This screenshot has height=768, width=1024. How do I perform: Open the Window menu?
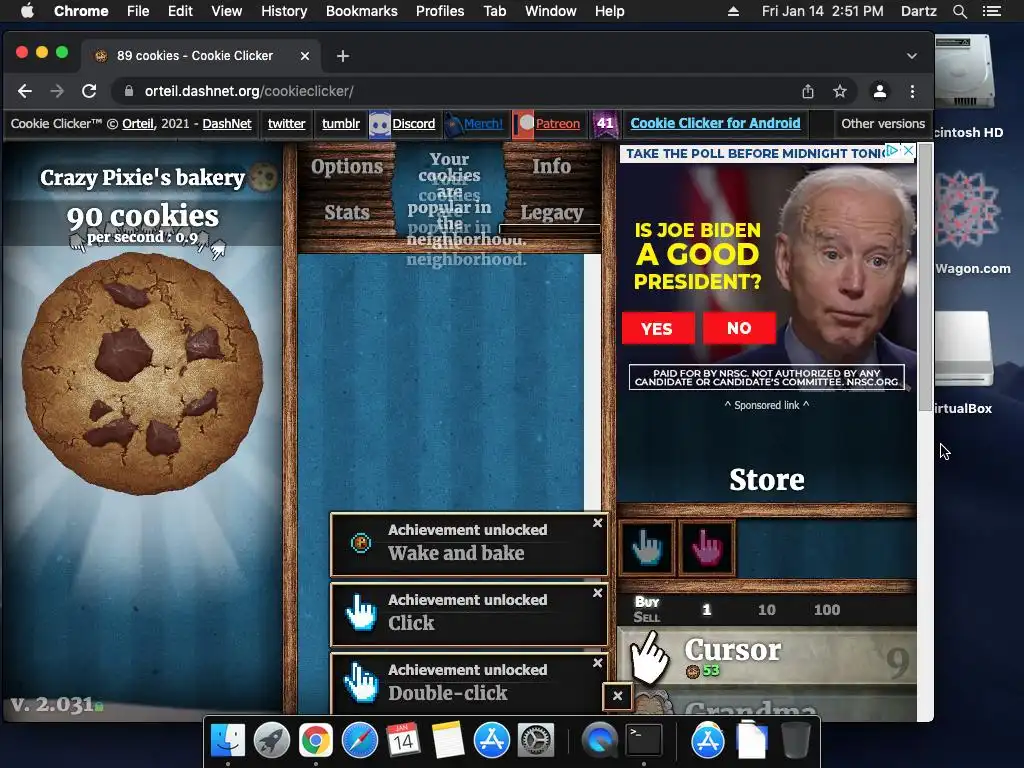[x=551, y=11]
